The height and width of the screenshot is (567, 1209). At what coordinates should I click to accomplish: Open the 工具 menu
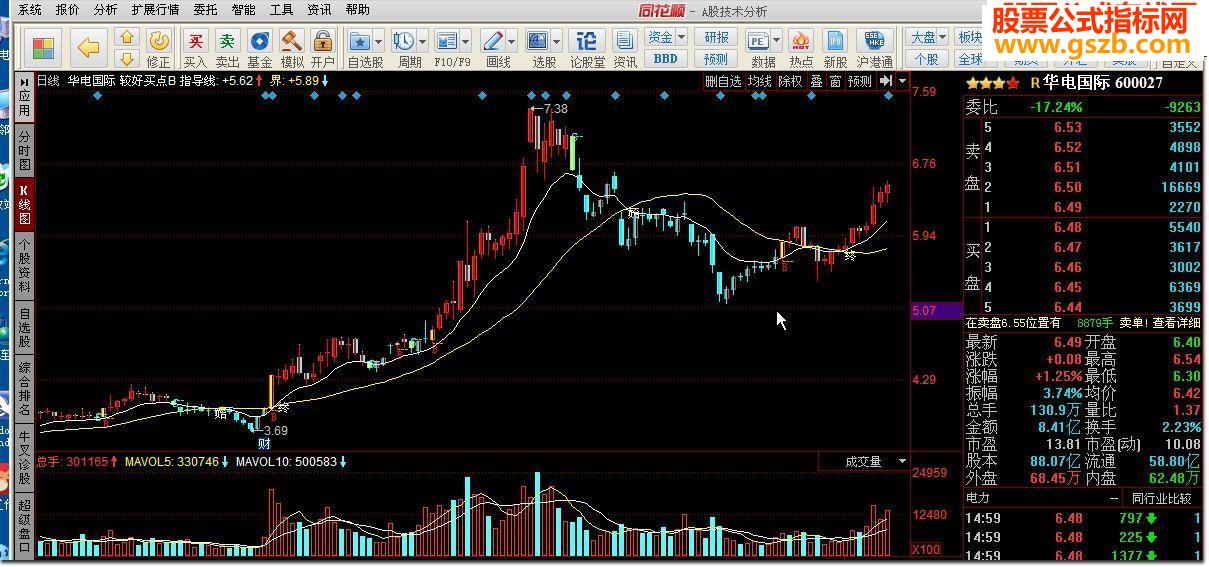pyautogui.click(x=281, y=10)
